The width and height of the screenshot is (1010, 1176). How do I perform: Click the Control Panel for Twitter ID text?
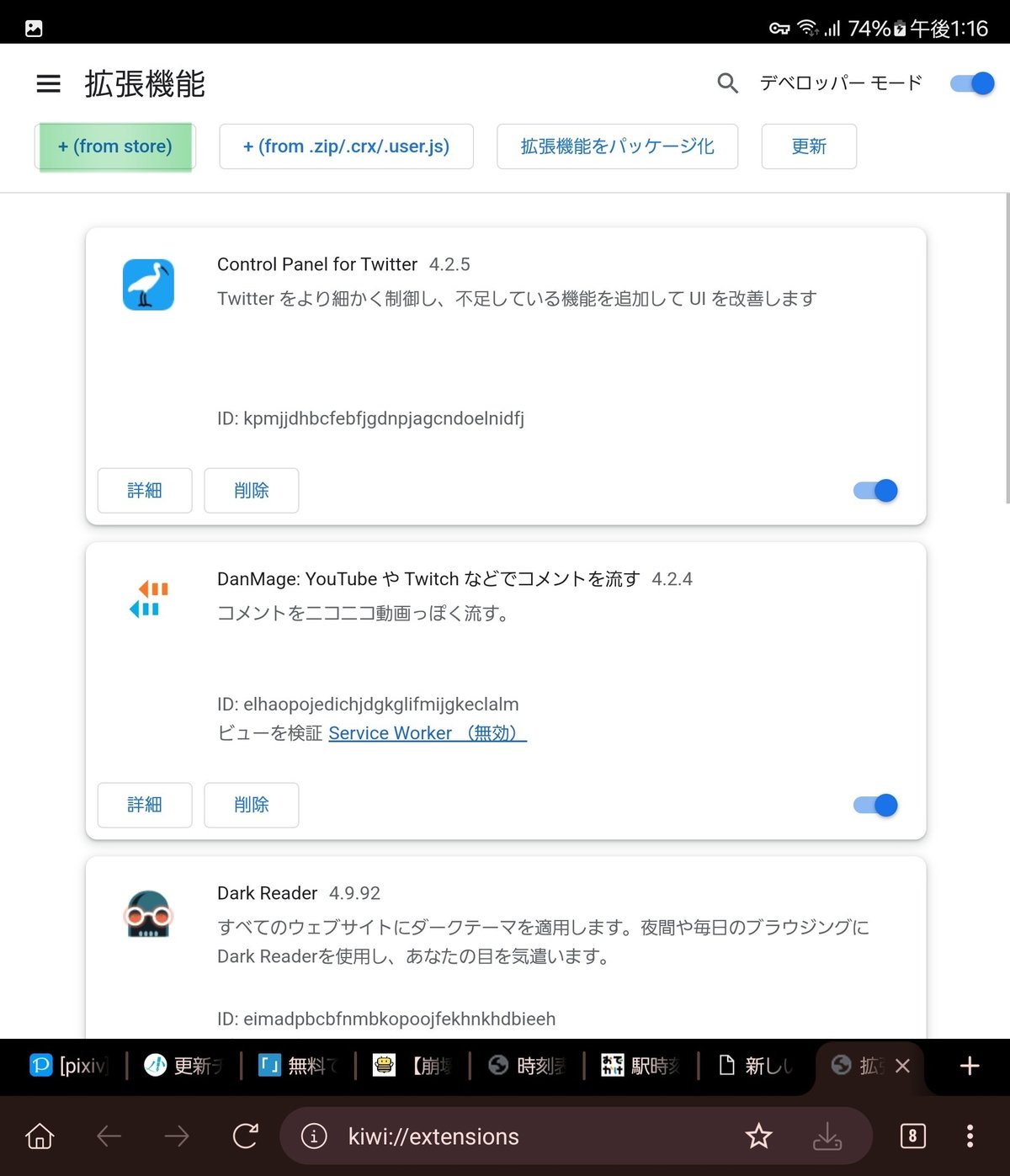(x=370, y=418)
